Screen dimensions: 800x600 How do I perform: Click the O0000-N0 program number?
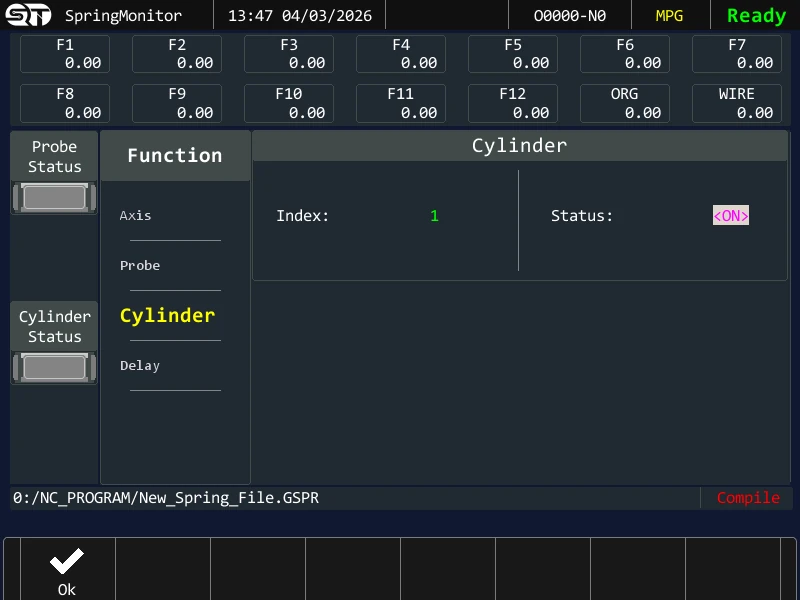pyautogui.click(x=569, y=16)
